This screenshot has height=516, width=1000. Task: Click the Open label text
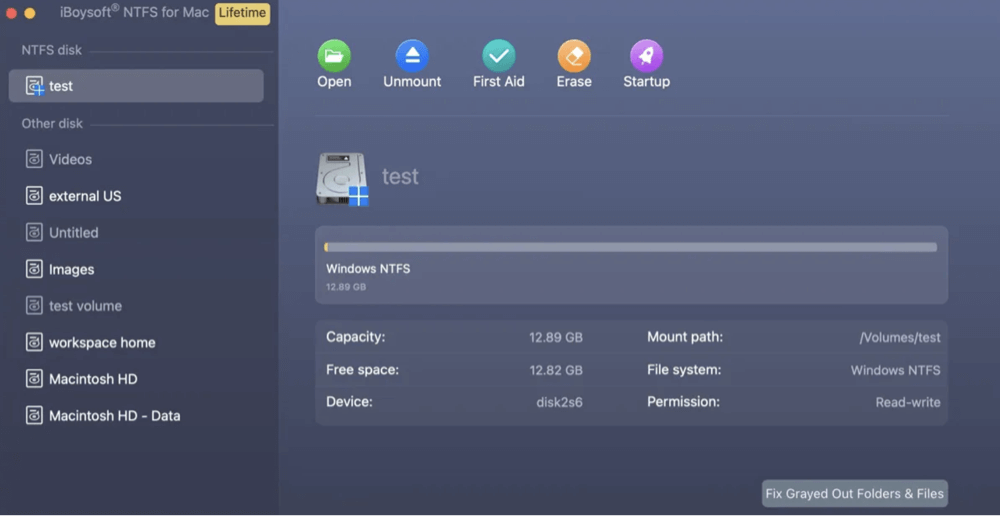(x=334, y=82)
